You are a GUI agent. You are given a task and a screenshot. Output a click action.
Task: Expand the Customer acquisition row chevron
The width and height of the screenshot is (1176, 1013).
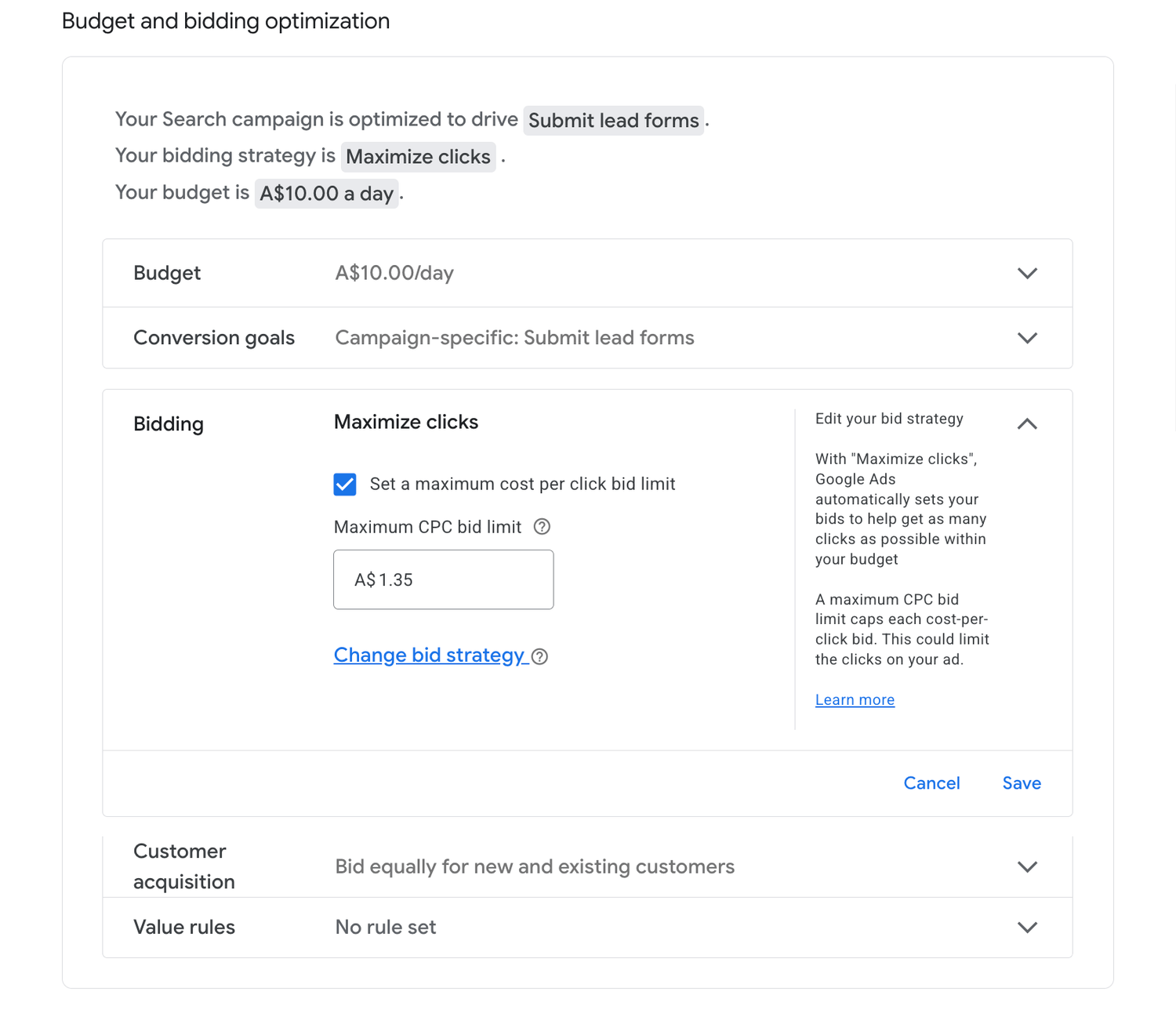pos(1027,867)
